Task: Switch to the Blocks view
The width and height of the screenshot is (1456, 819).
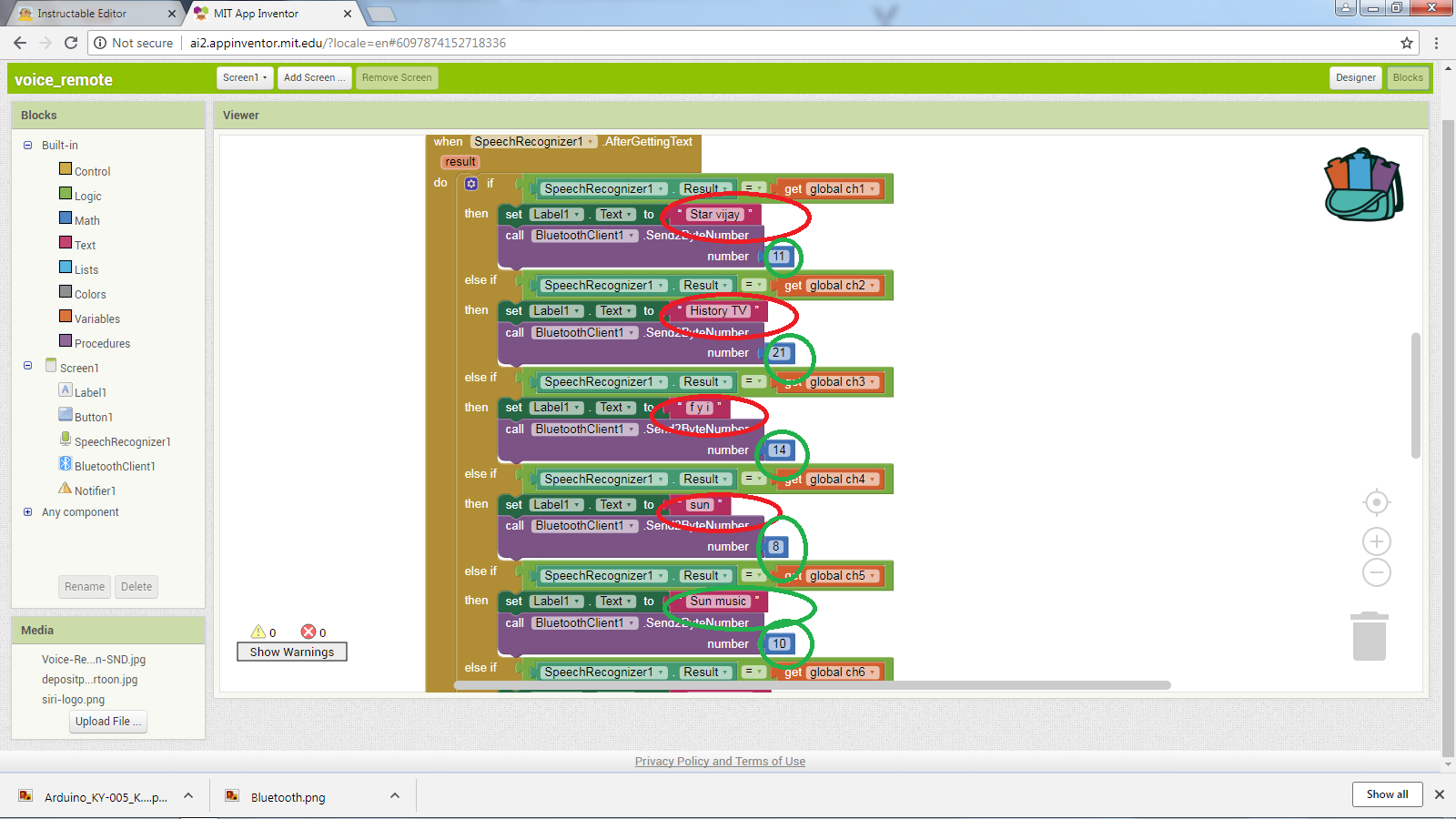Action: [x=1408, y=78]
